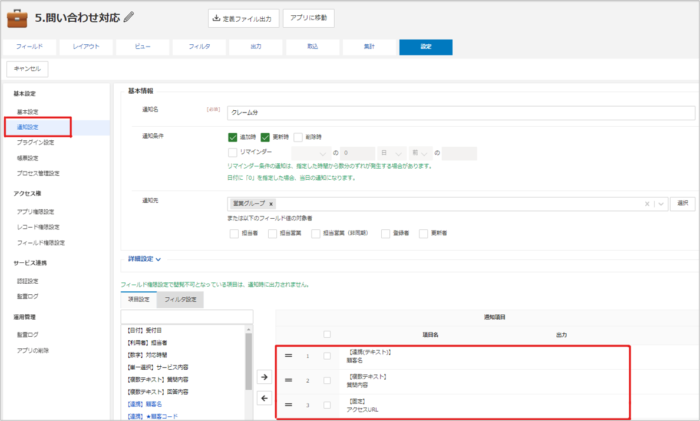Expand the 通知先 dropdown arrow
Image resolution: width=700 pixels, height=421 pixels.
tap(661, 204)
